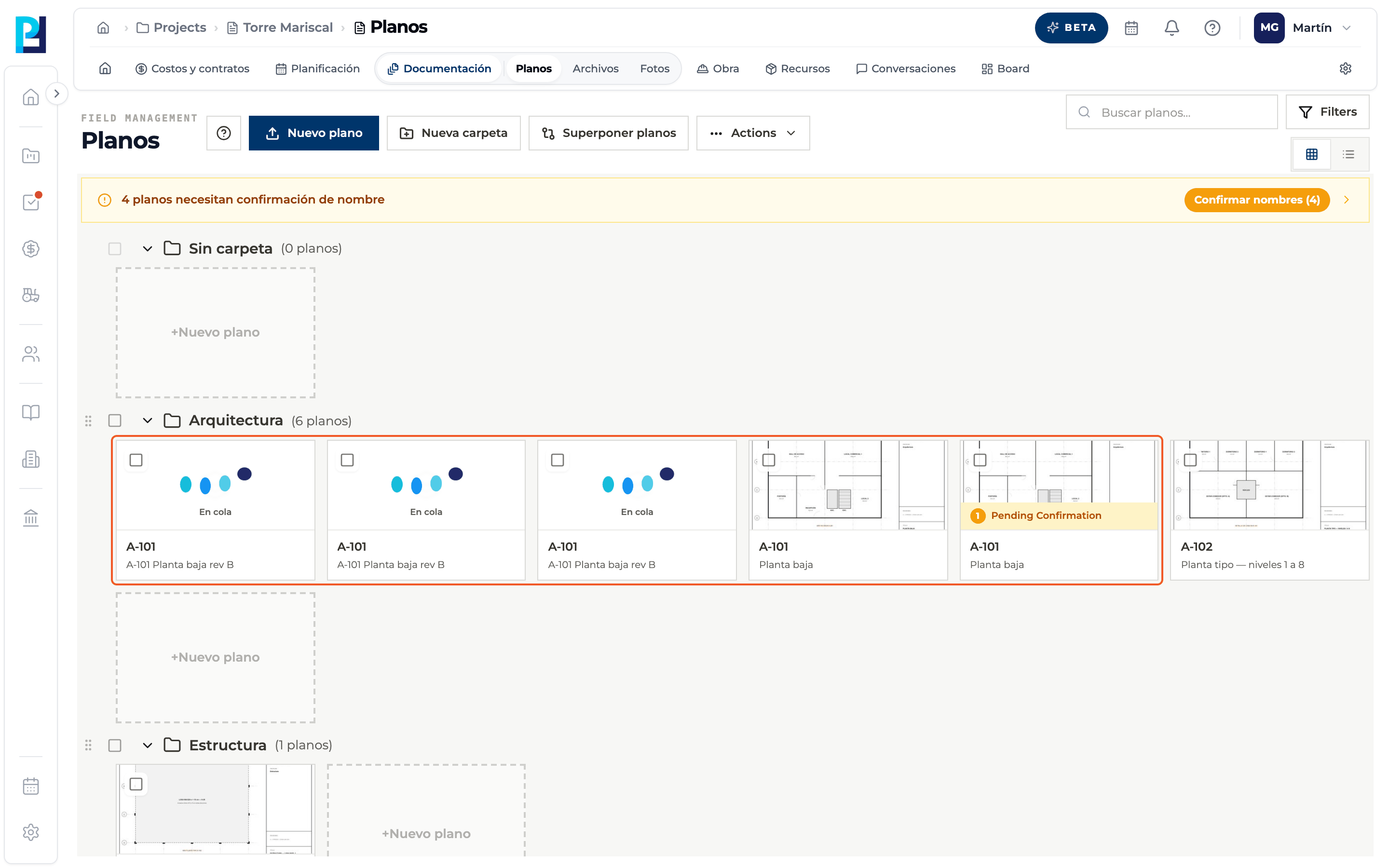Viewport: 1389px width, 868px height.
Task: Click the project settings gear in the tab bar
Action: [1345, 68]
